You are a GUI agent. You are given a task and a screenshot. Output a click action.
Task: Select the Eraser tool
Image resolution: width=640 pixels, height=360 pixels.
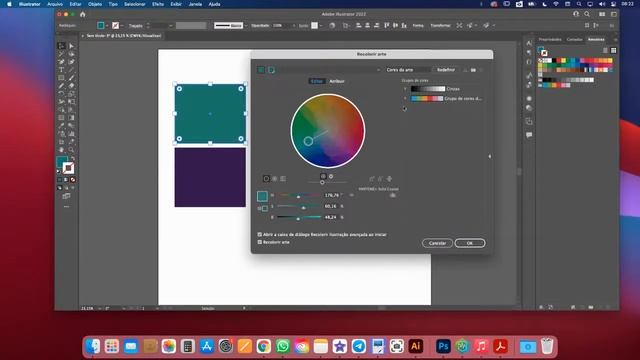point(71,86)
